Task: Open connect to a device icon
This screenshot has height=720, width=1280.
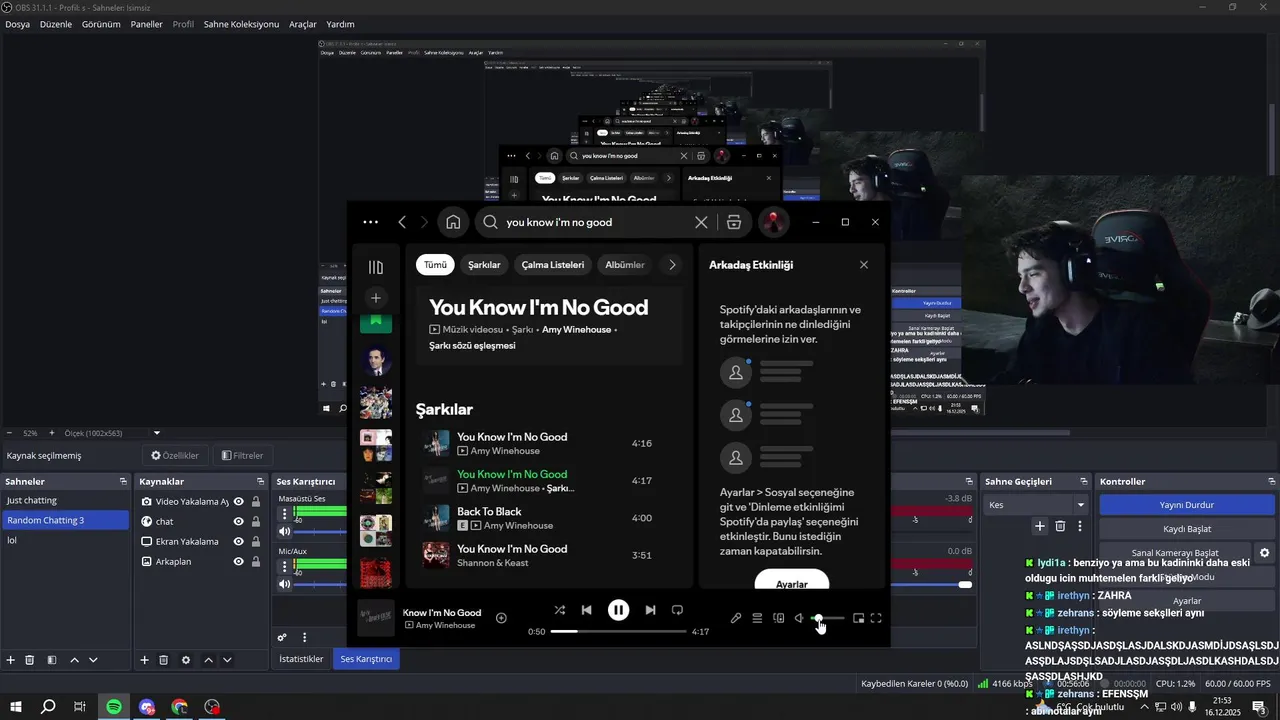Action: (778, 618)
